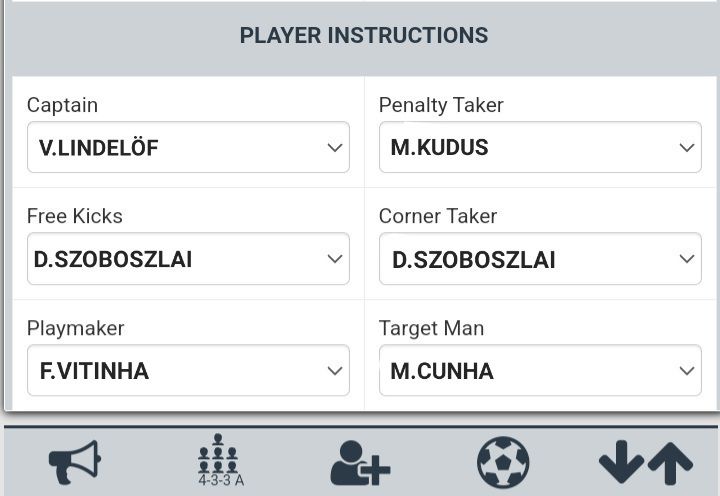The width and height of the screenshot is (720, 496).
Task: Tap the soccer ball icon
Action: click(x=503, y=464)
